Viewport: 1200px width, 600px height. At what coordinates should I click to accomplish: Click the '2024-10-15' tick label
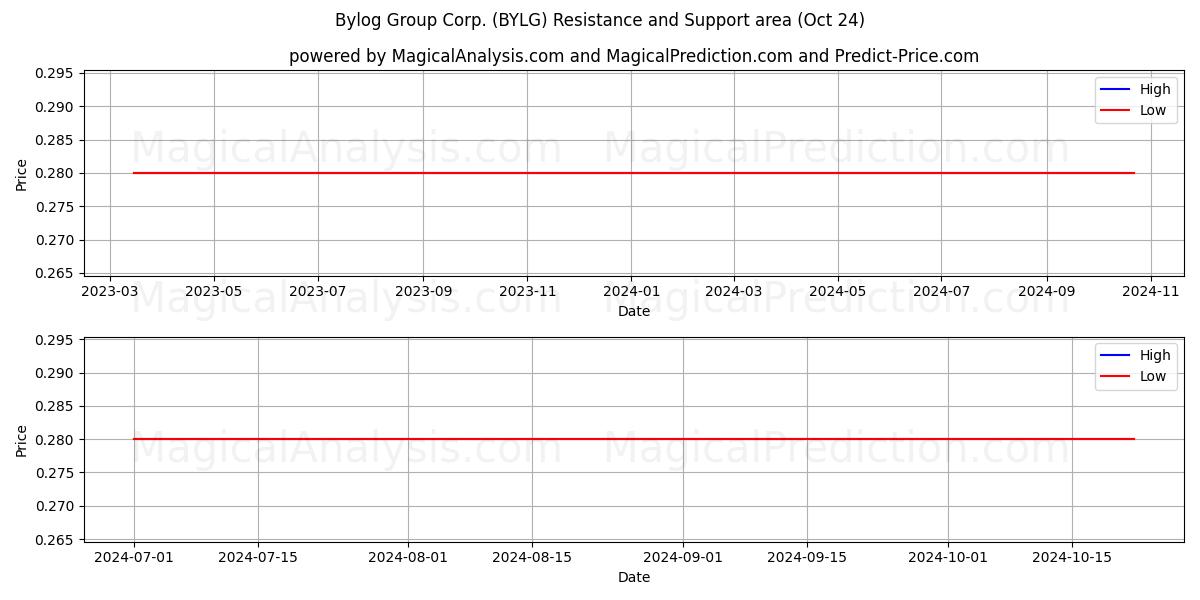tap(1072, 557)
